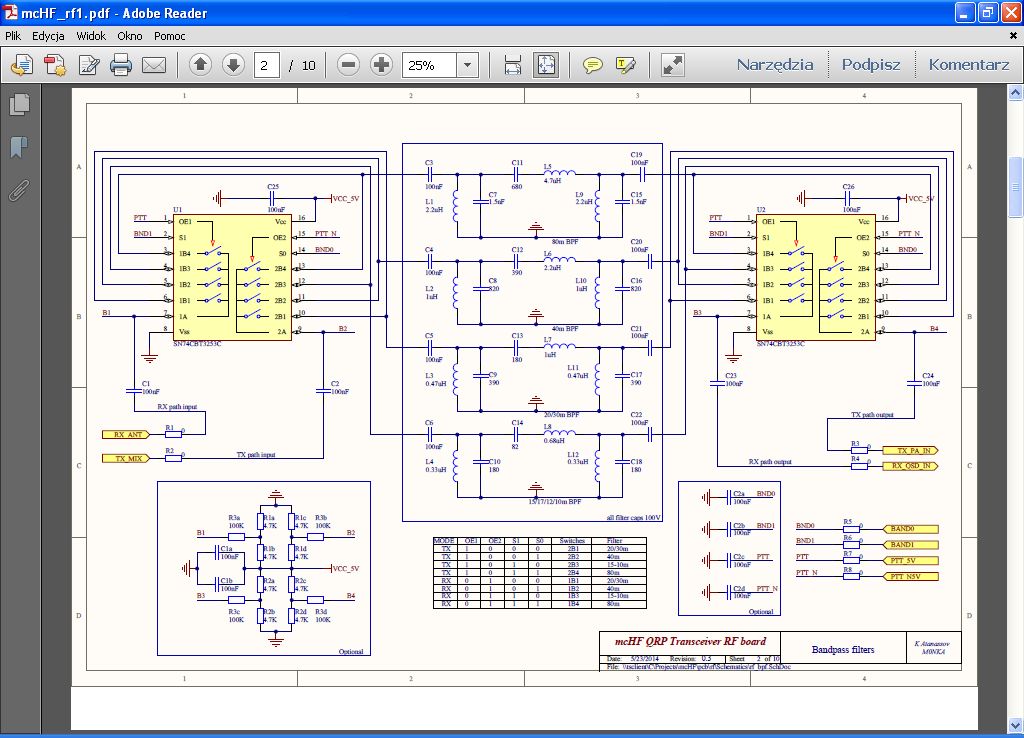This screenshot has height=738, width=1024.
Task: Show the page thumbnails side panel
Action: pos(19,104)
